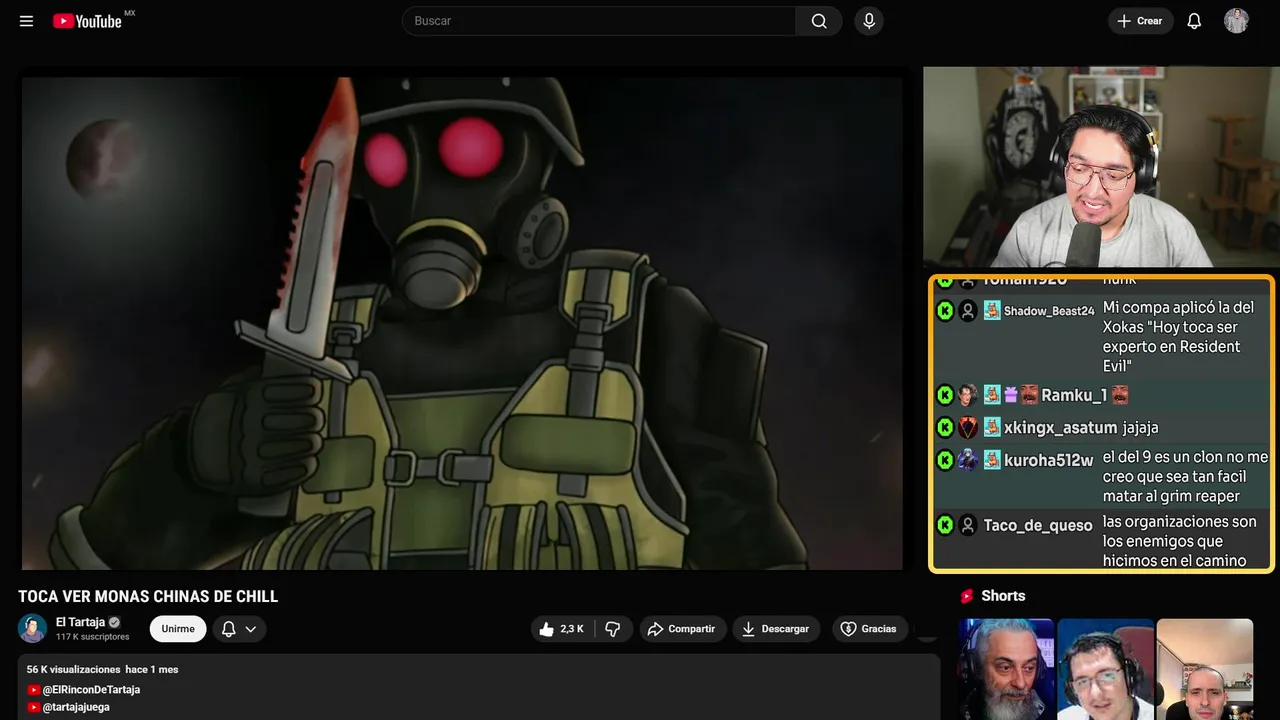This screenshot has height=720, width=1280.
Task: Open the notifications bell
Action: (x=1194, y=21)
